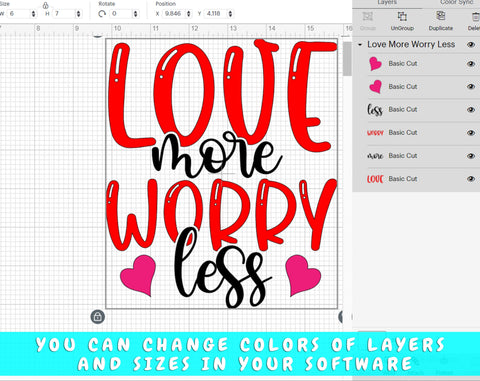
Task: Click the Width input field showing 6
Action: click(x=19, y=14)
